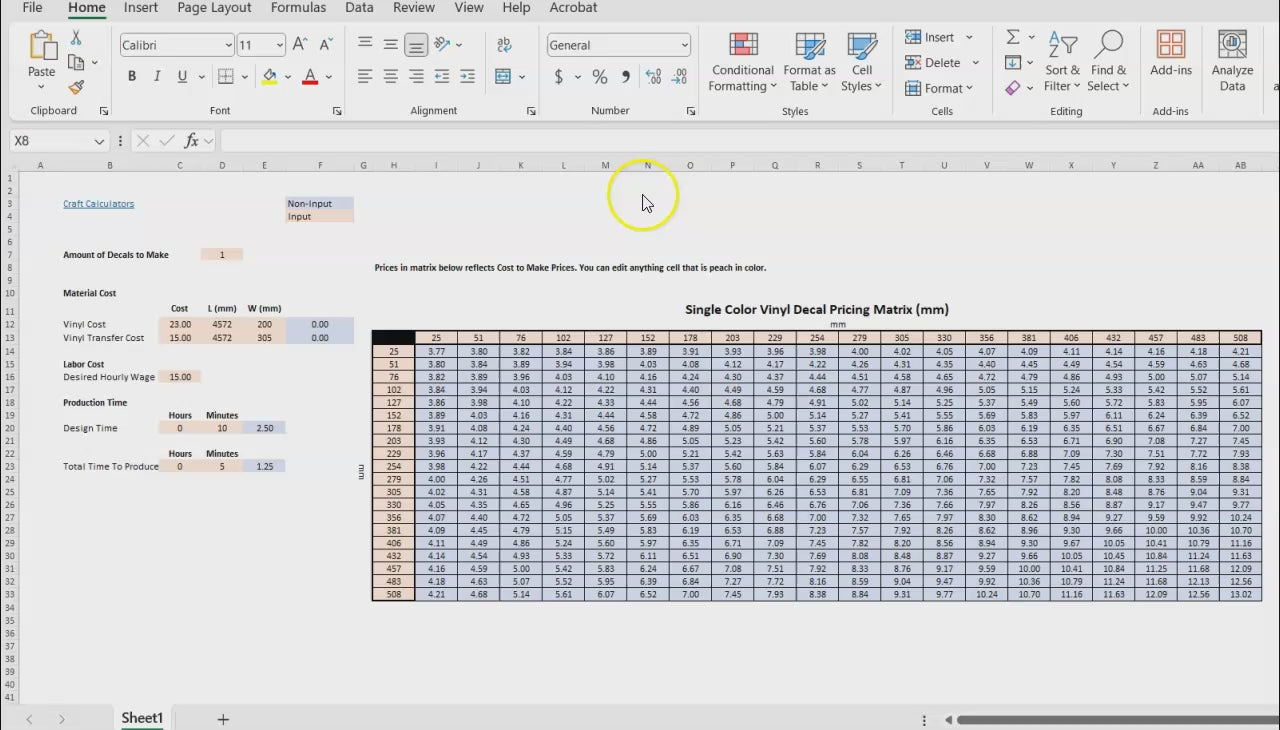
Task: Switch to the Formulas ribbon tab
Action: coord(298,8)
